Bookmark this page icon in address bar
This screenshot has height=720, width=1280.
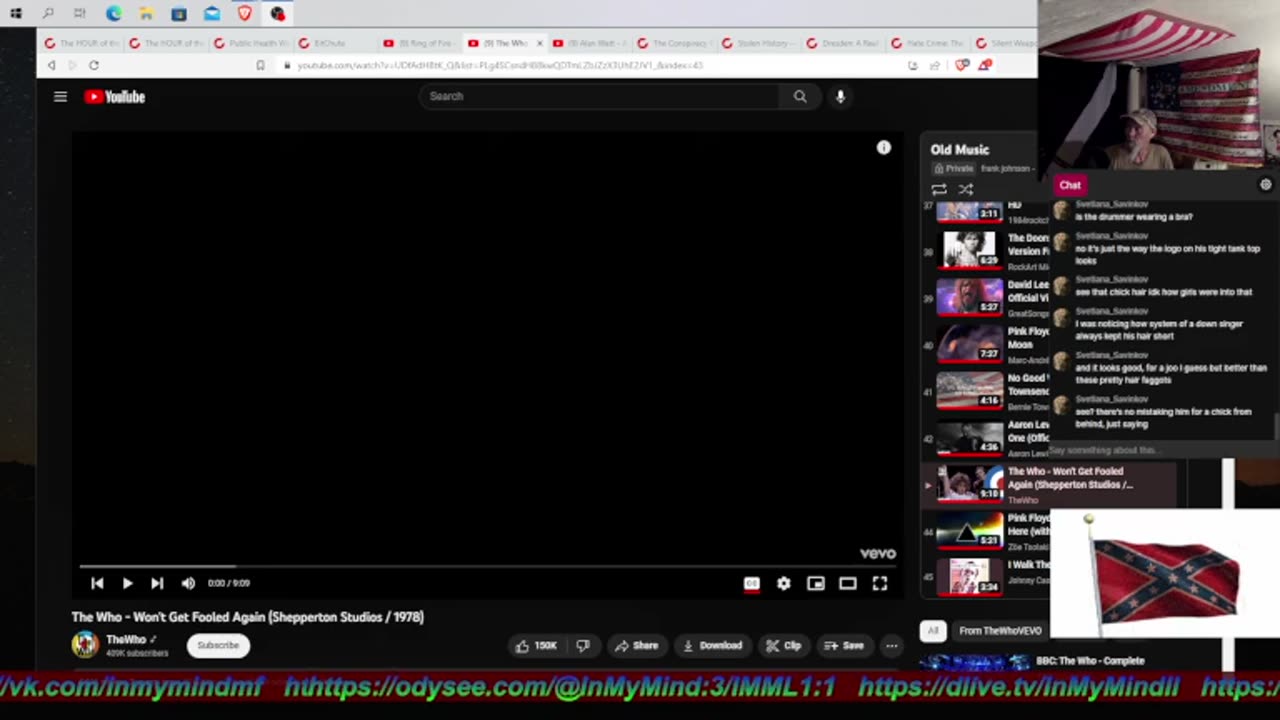(260, 65)
